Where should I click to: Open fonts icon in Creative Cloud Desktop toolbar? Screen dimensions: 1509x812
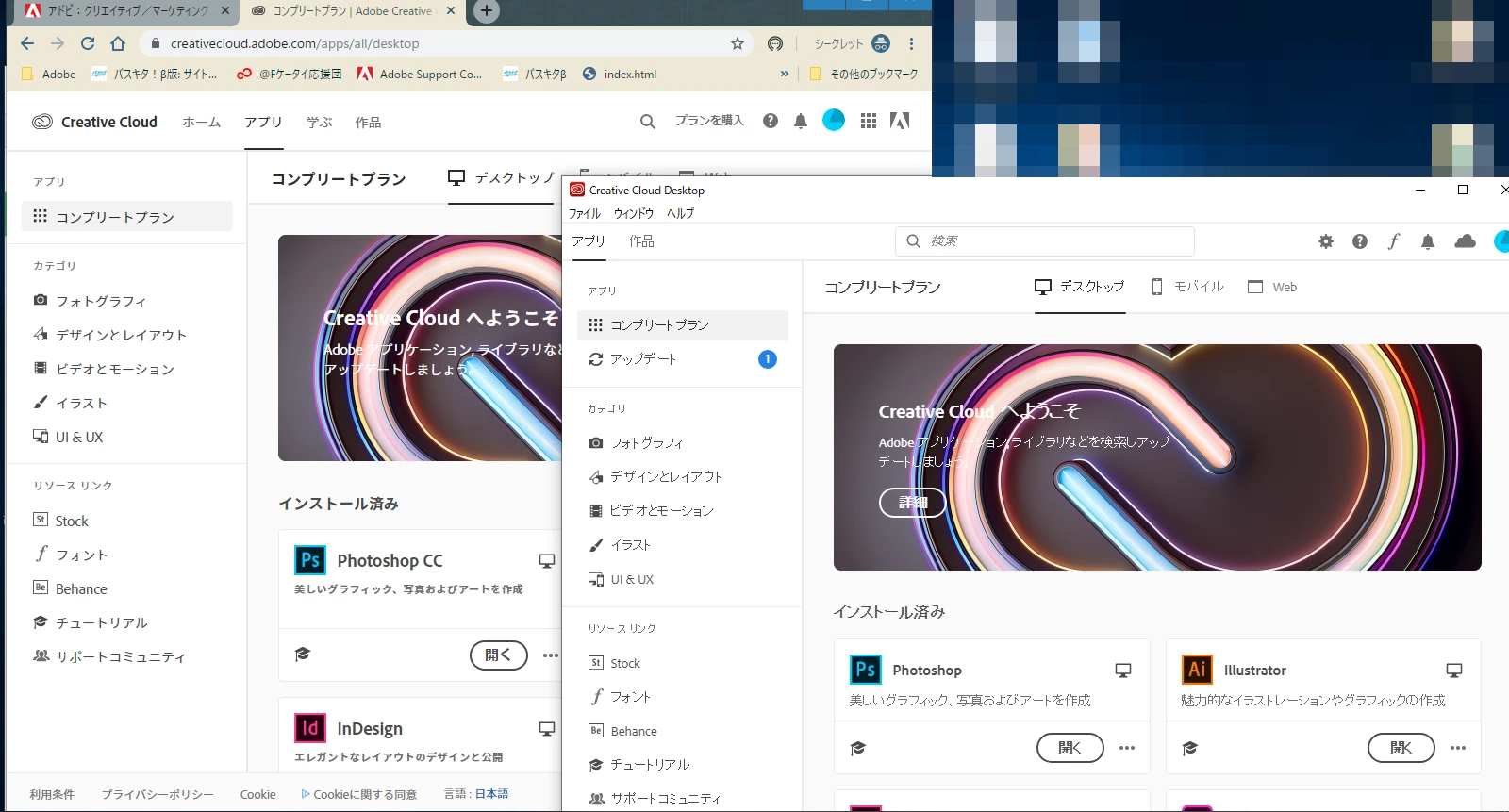pos(1393,241)
